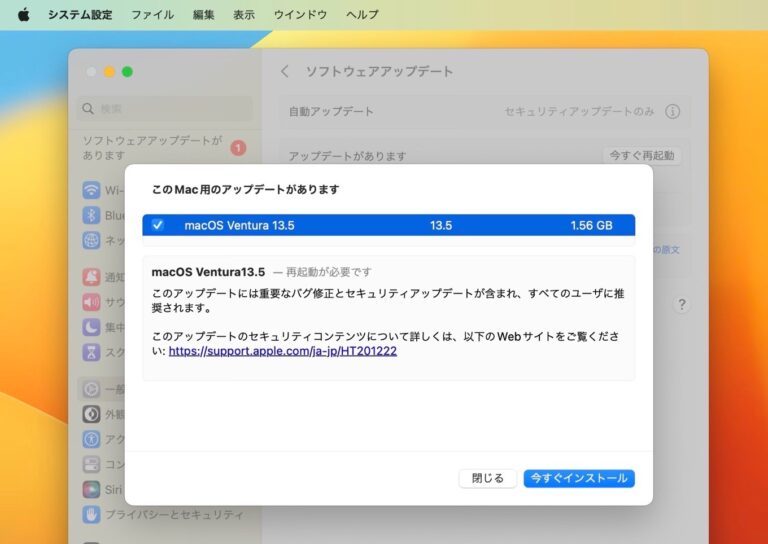Click the 自動アップデート row label

click(x=331, y=112)
